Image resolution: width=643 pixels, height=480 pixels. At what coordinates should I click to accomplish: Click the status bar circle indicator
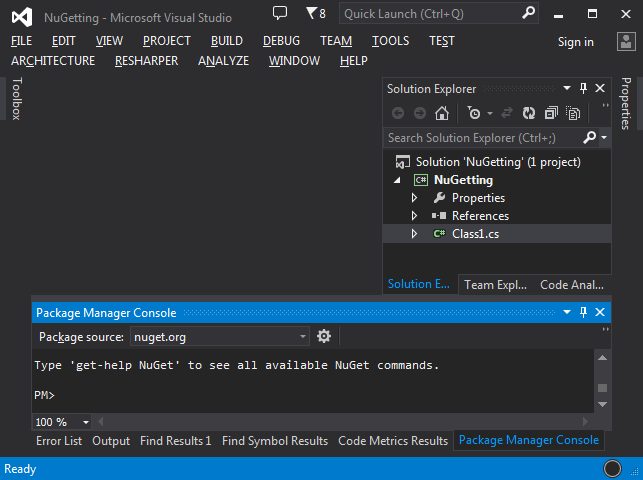tap(612, 469)
